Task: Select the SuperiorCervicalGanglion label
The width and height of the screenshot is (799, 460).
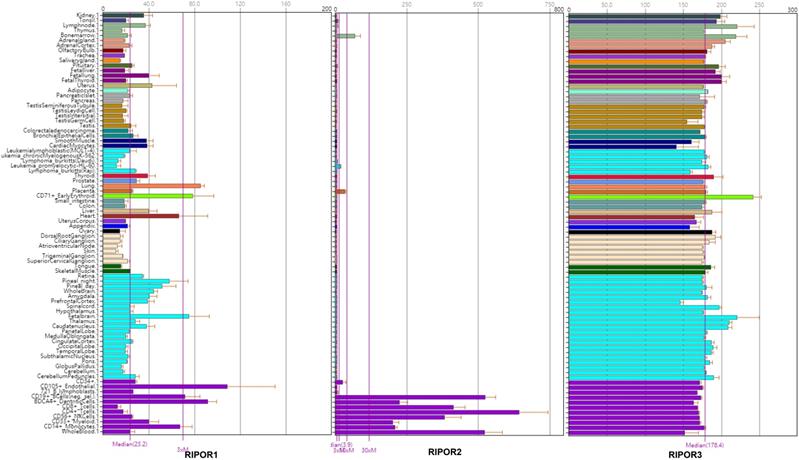Action: click(61, 261)
